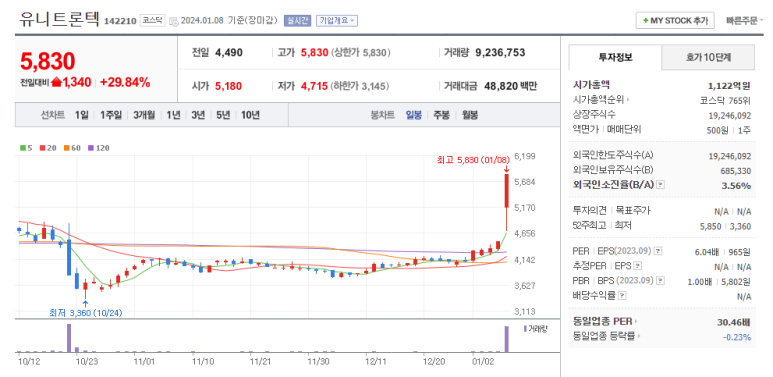Open the 기업개요 dropdown
The height and width of the screenshot is (377, 773).
337,20
